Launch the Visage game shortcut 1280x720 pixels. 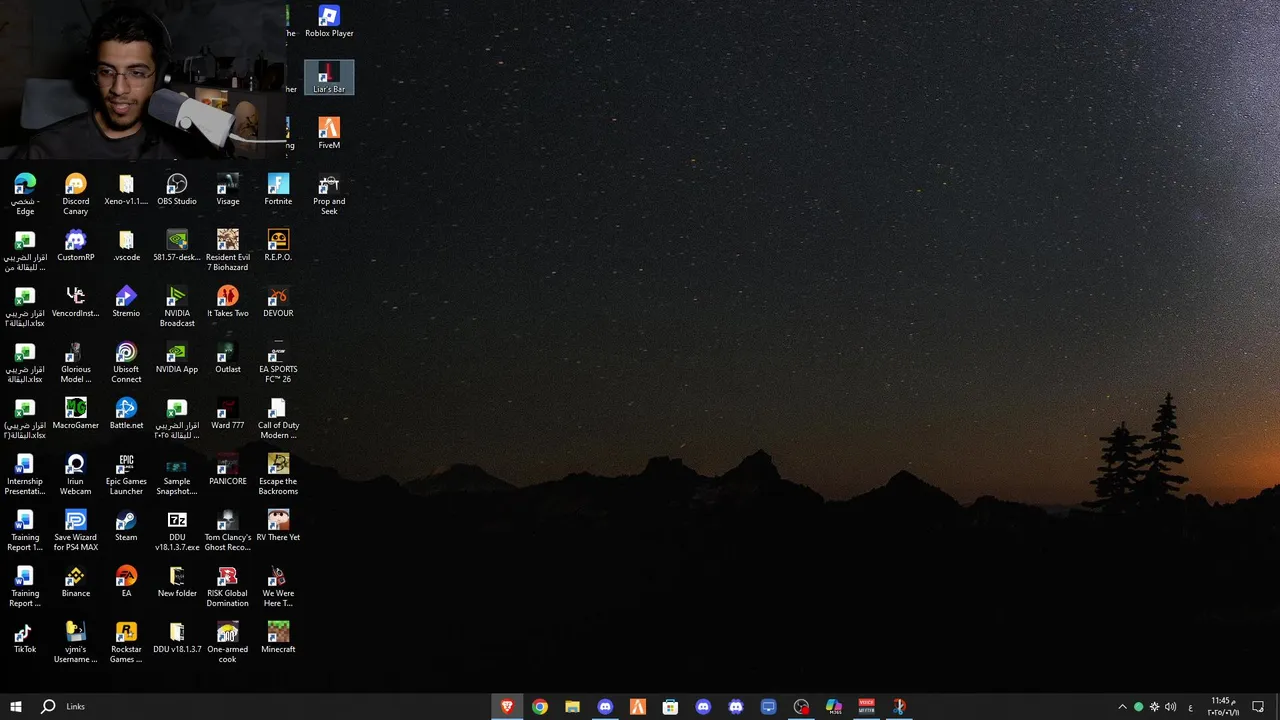[x=228, y=189]
